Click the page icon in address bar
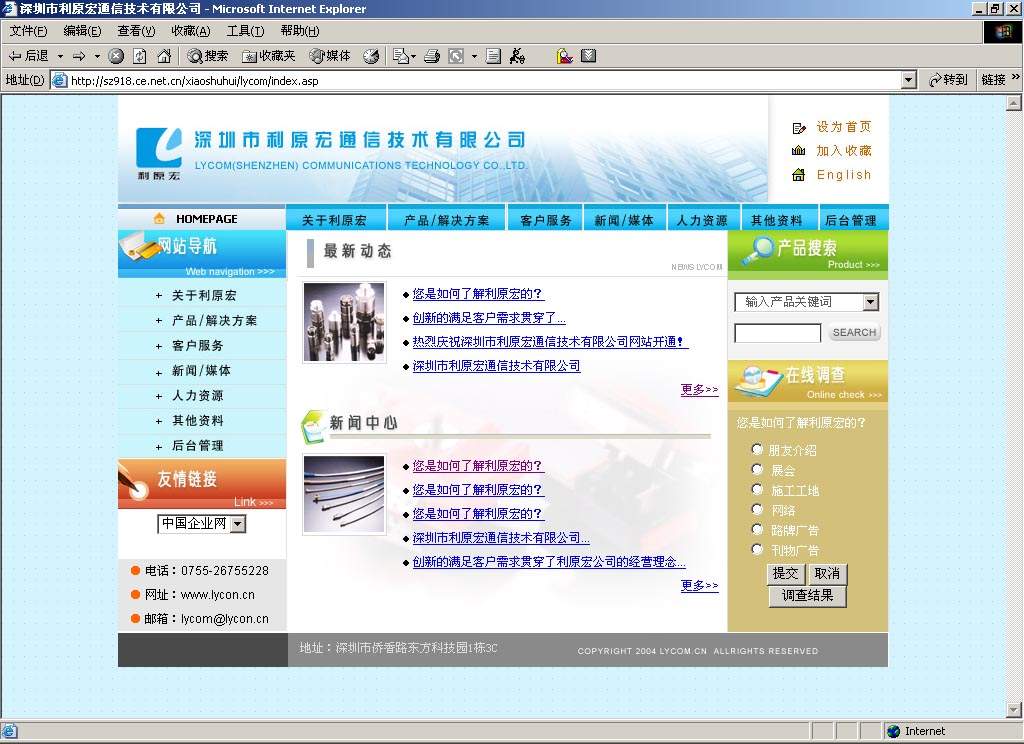The width and height of the screenshot is (1024, 744). pyautogui.click(x=59, y=80)
